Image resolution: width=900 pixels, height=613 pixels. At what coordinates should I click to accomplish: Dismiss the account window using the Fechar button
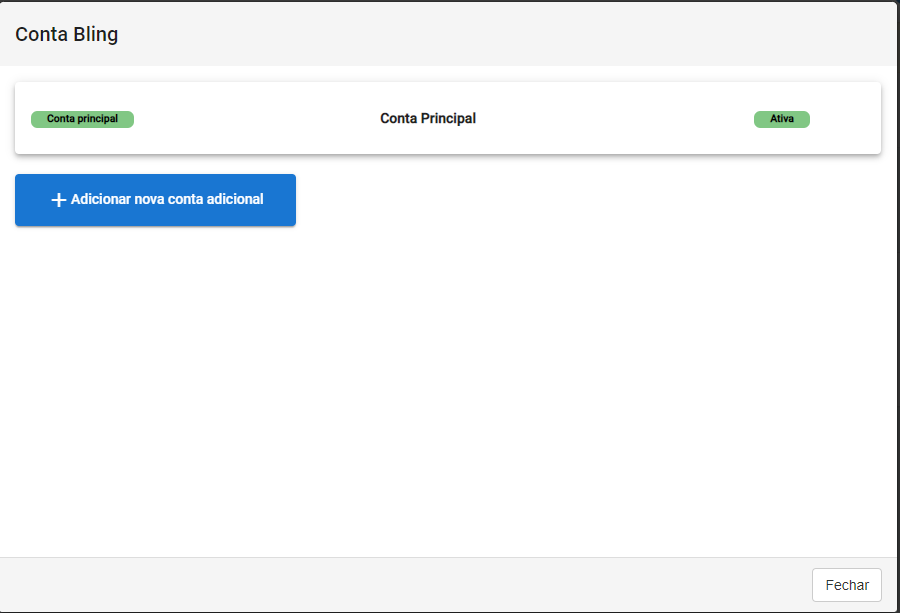(847, 585)
